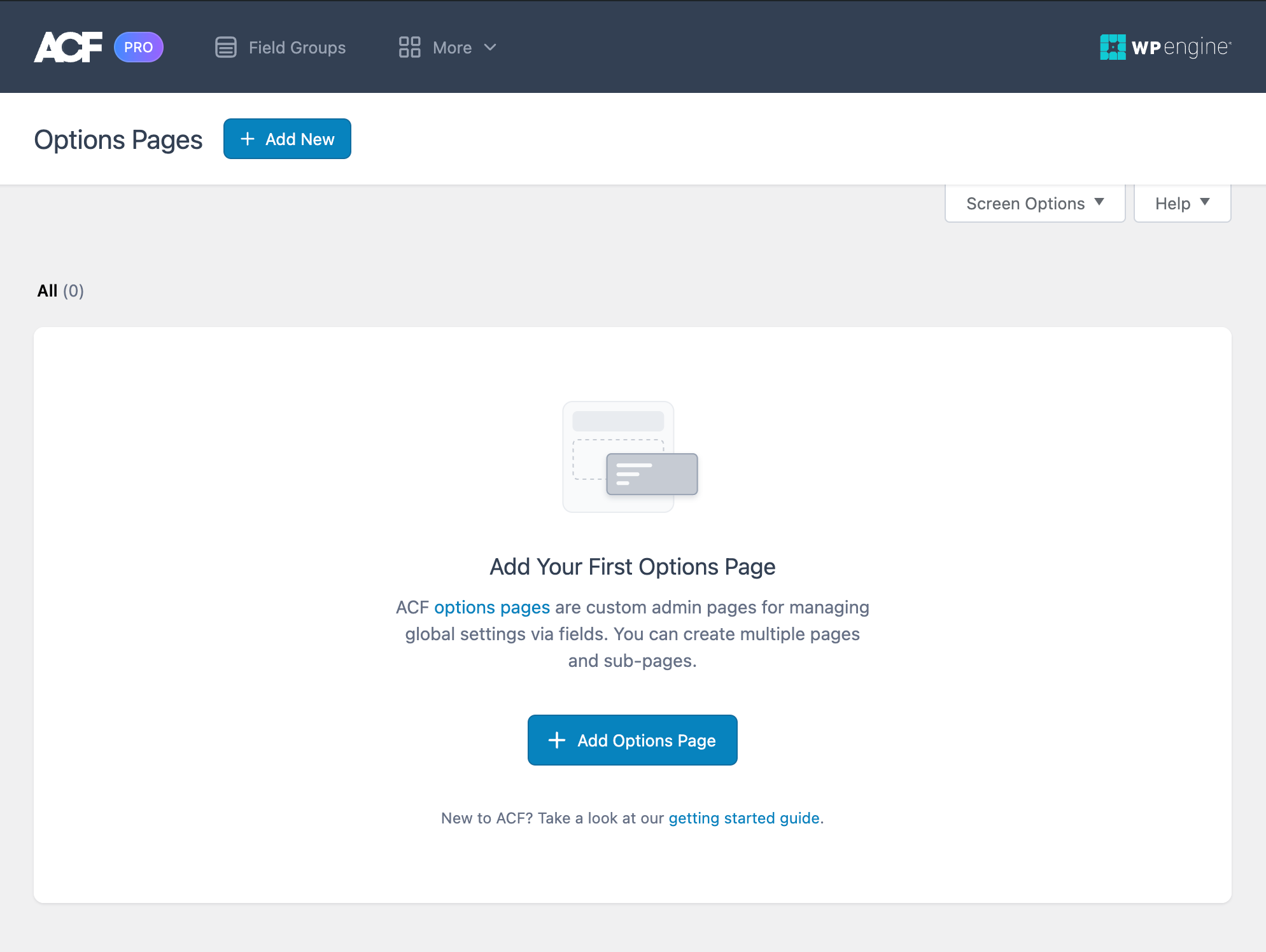Click the More grid/apps icon
This screenshot has width=1266, height=952.
pyautogui.click(x=408, y=47)
